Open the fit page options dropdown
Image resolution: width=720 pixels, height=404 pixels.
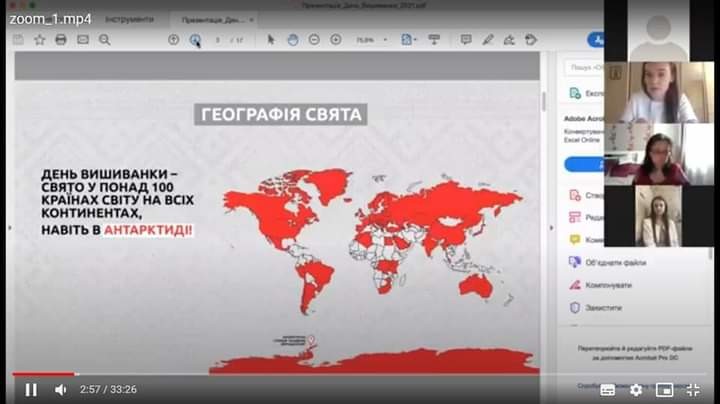tap(409, 39)
